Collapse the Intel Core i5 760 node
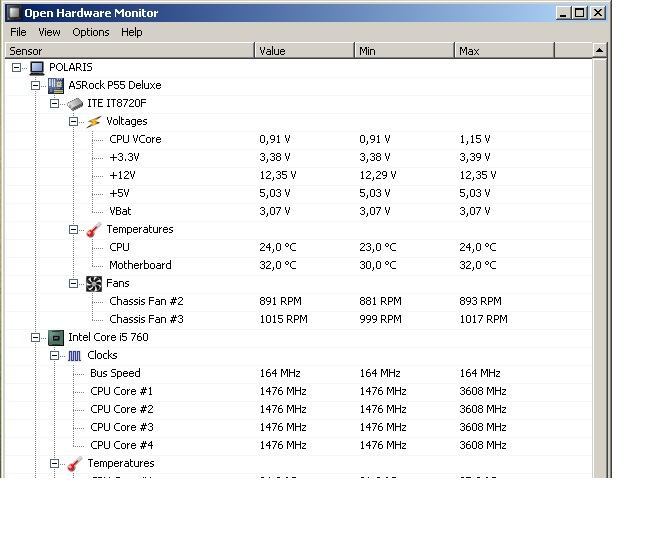 coord(36,337)
